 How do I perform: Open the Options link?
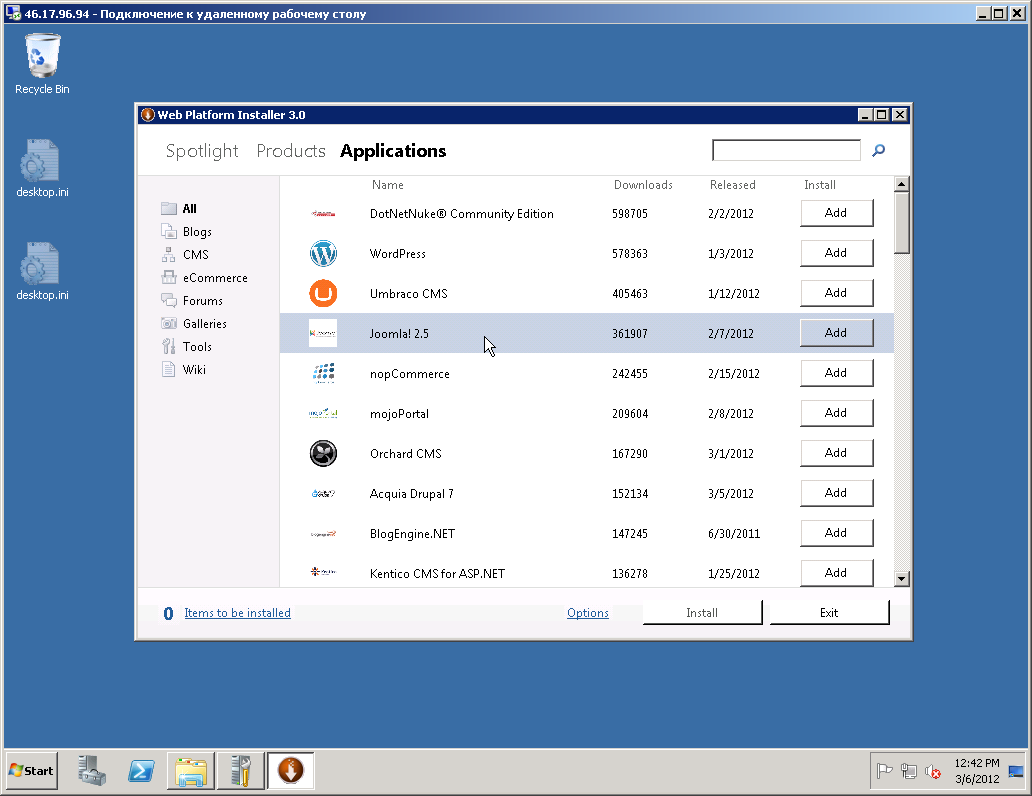pos(588,613)
